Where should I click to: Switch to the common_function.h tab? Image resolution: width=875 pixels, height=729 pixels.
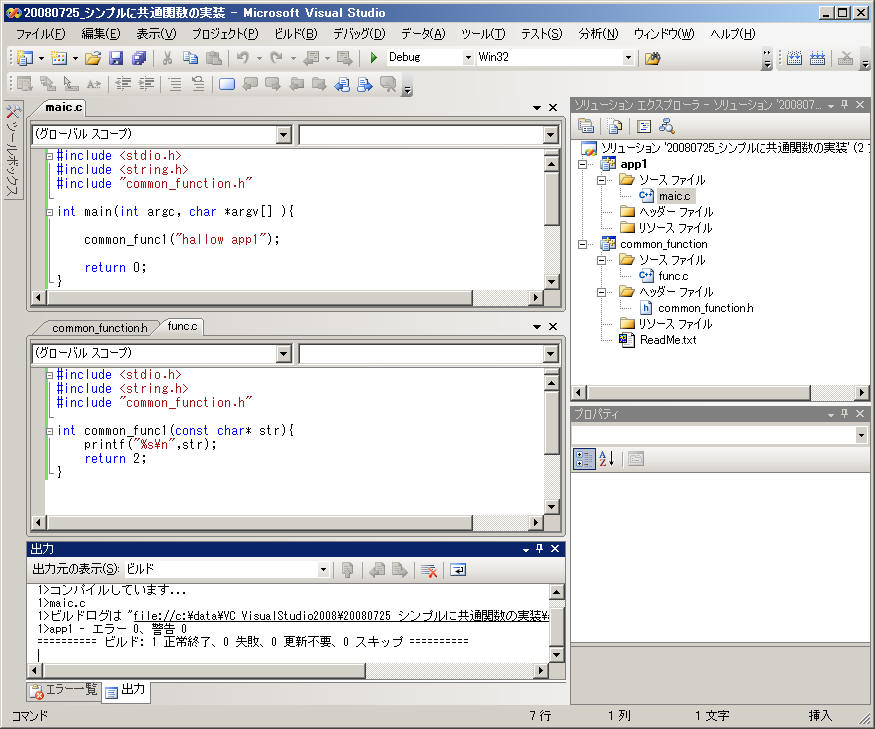click(99, 327)
